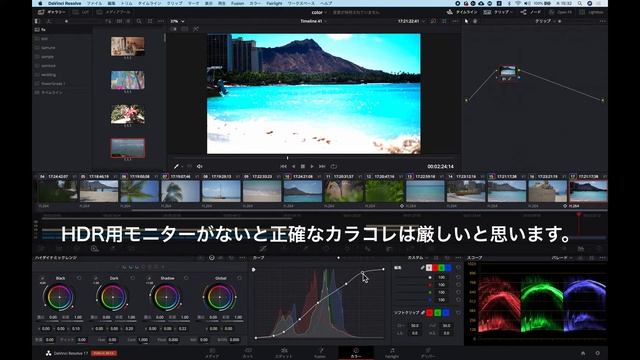This screenshot has height=360, width=640.
Task: Play the clip in reverse
Action: (293, 167)
